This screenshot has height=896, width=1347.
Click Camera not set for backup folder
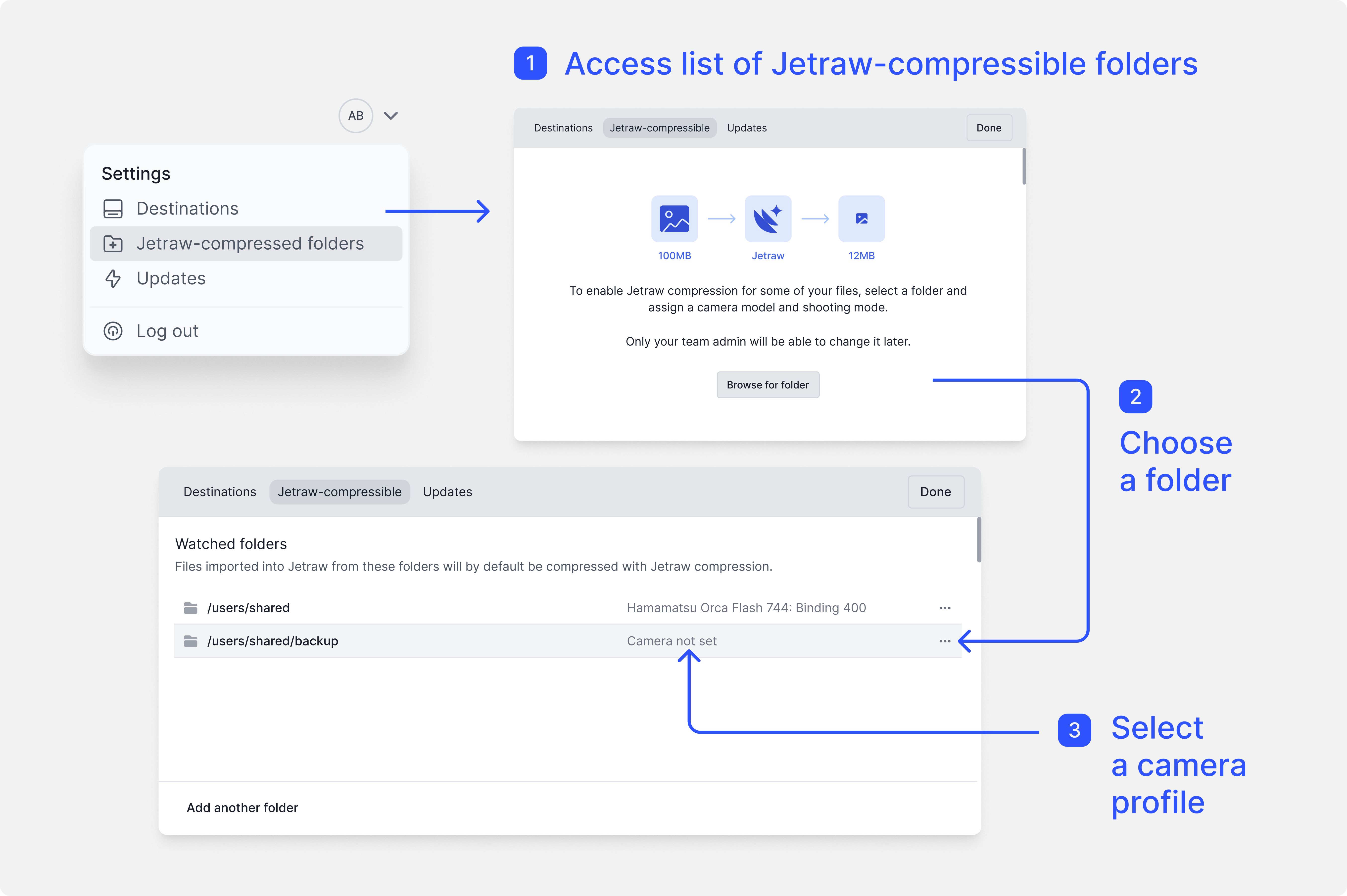click(x=672, y=641)
